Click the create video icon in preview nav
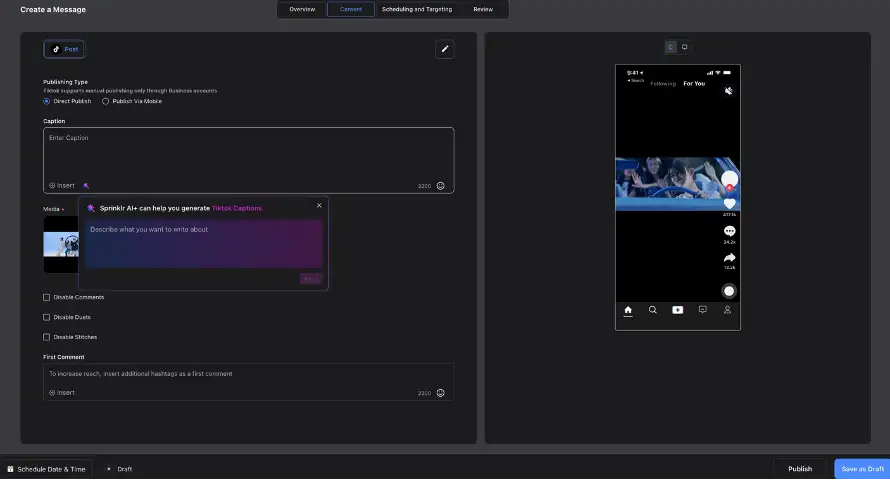 (x=678, y=310)
